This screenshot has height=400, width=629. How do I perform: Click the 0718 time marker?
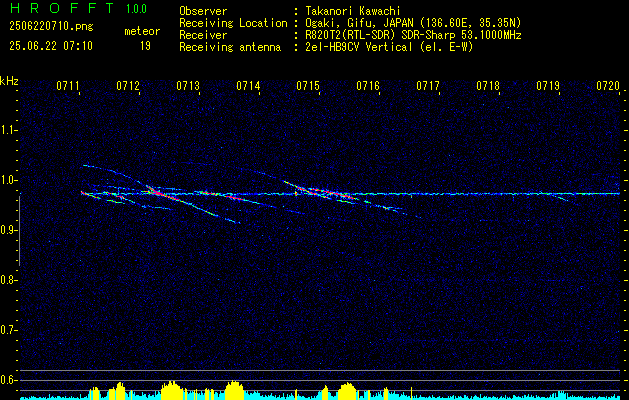click(x=488, y=85)
